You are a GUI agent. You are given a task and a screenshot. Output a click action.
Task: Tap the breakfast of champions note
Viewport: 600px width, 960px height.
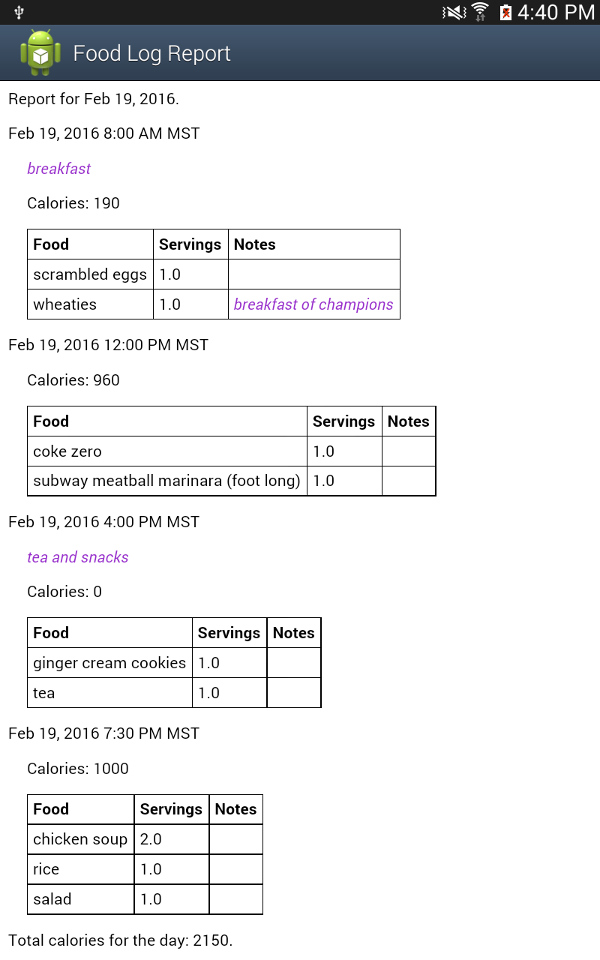[313, 304]
